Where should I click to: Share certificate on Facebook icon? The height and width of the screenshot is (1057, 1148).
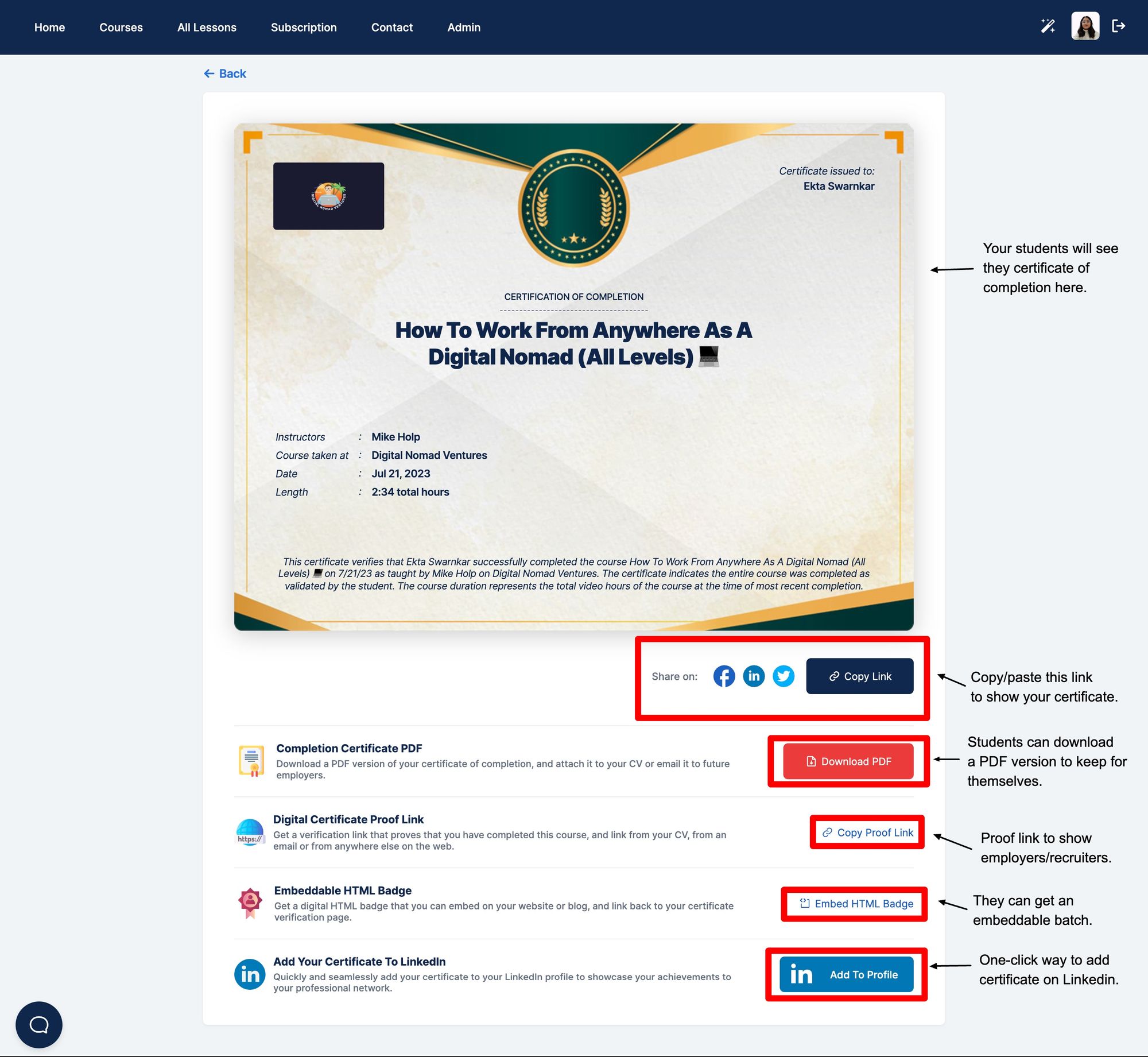(724, 676)
